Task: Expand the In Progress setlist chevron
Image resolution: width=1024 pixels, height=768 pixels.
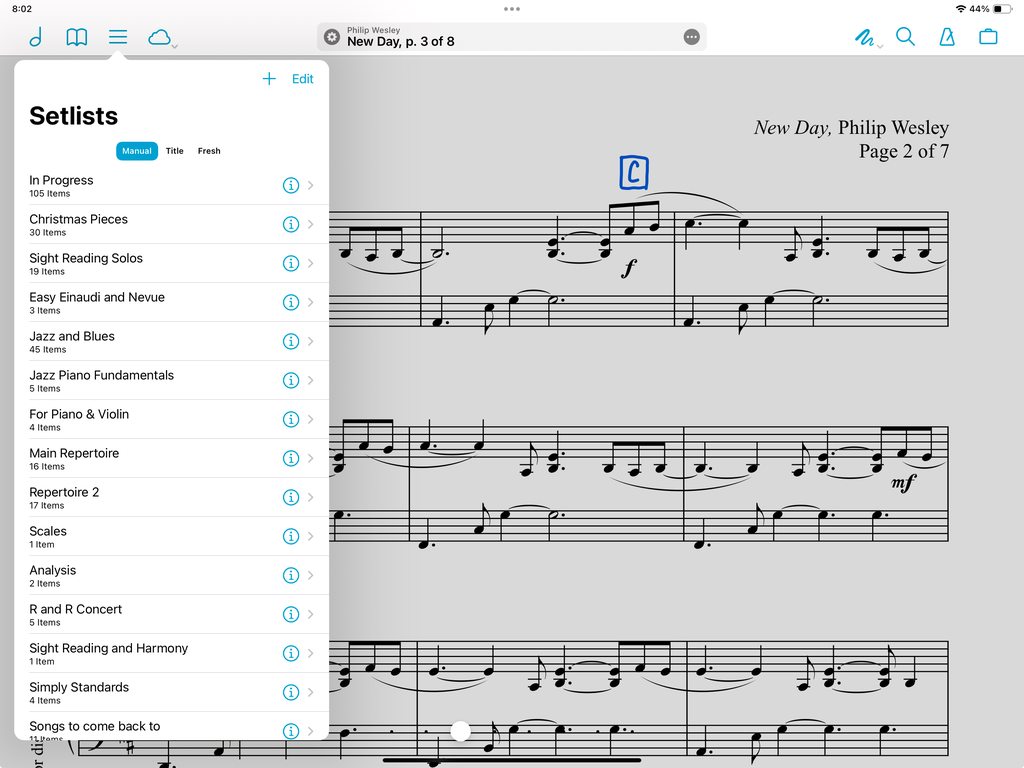Action: pos(311,186)
